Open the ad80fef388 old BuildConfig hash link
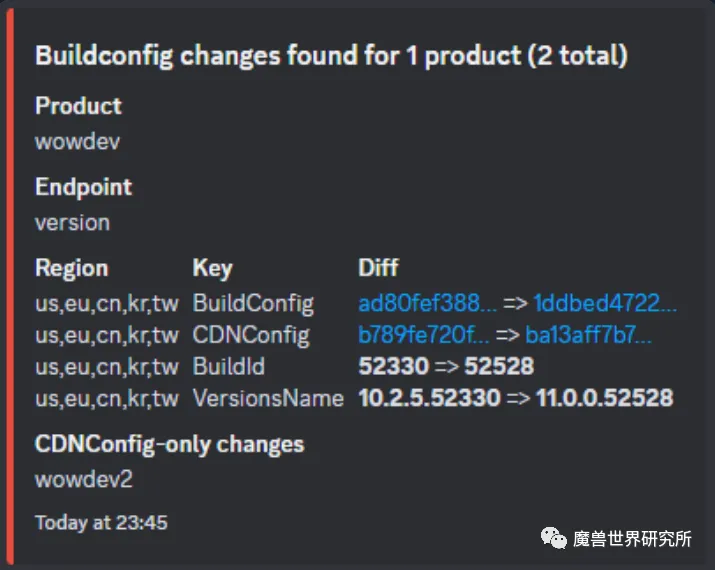 [x=427, y=303]
